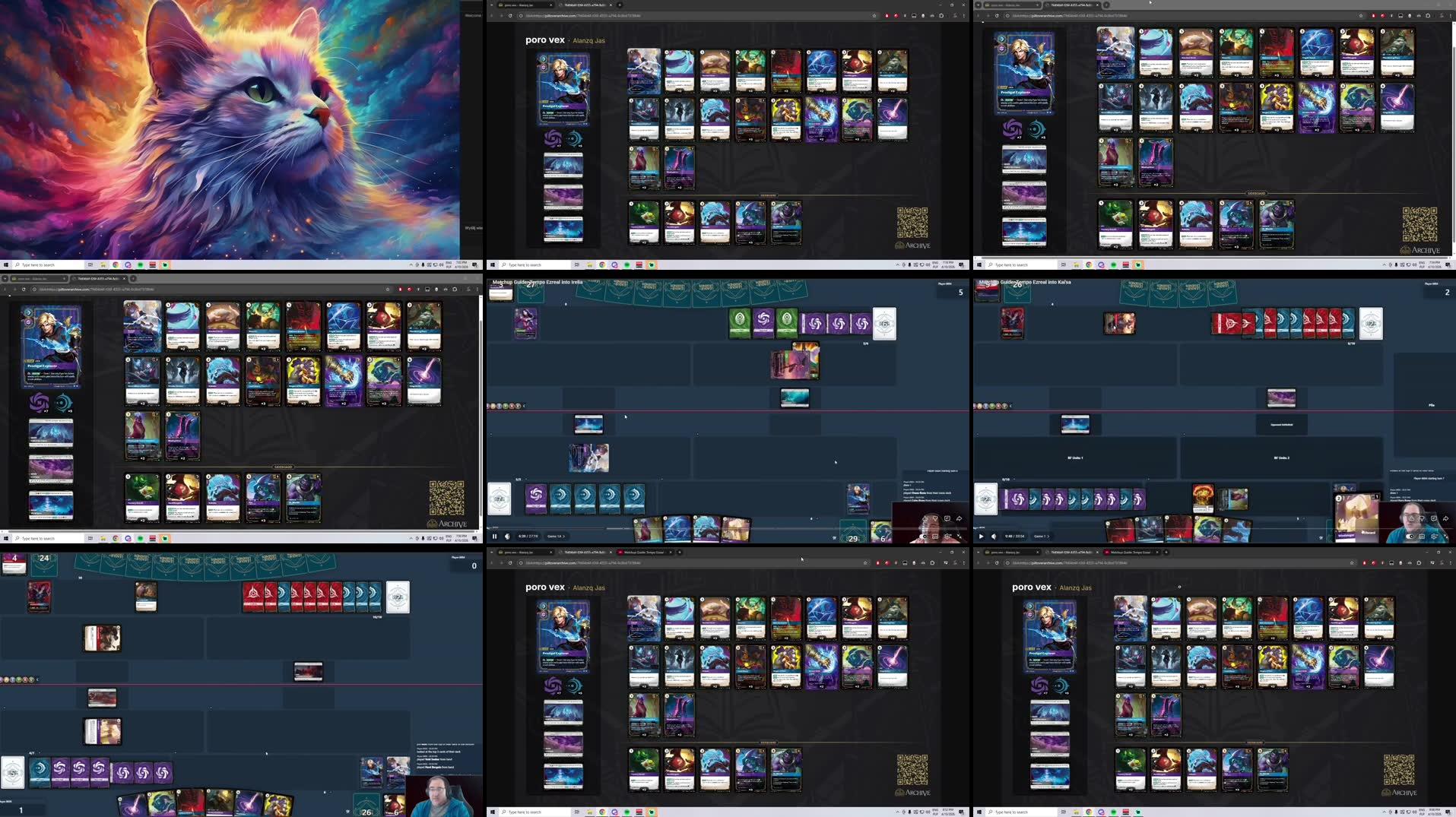1456x817 pixels.
Task: Click the back navigation arrow in the browser
Action: click(x=492, y=15)
